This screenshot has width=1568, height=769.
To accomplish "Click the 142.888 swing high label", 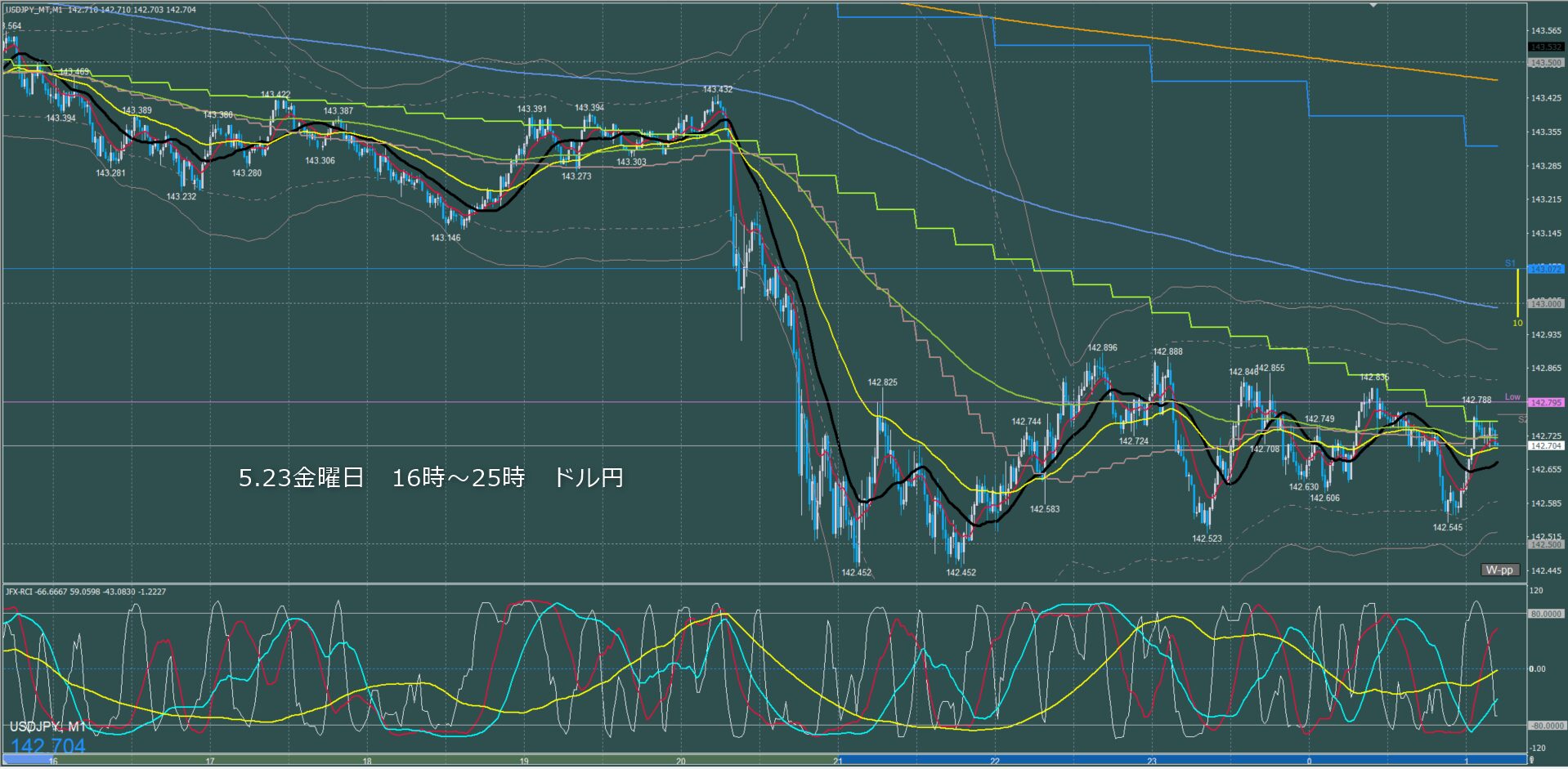I will point(1167,352).
